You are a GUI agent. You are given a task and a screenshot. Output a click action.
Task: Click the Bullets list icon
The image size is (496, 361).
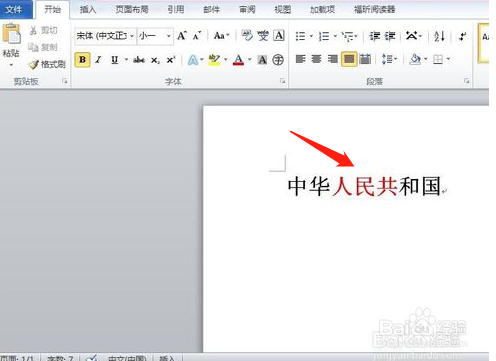[x=300, y=36]
